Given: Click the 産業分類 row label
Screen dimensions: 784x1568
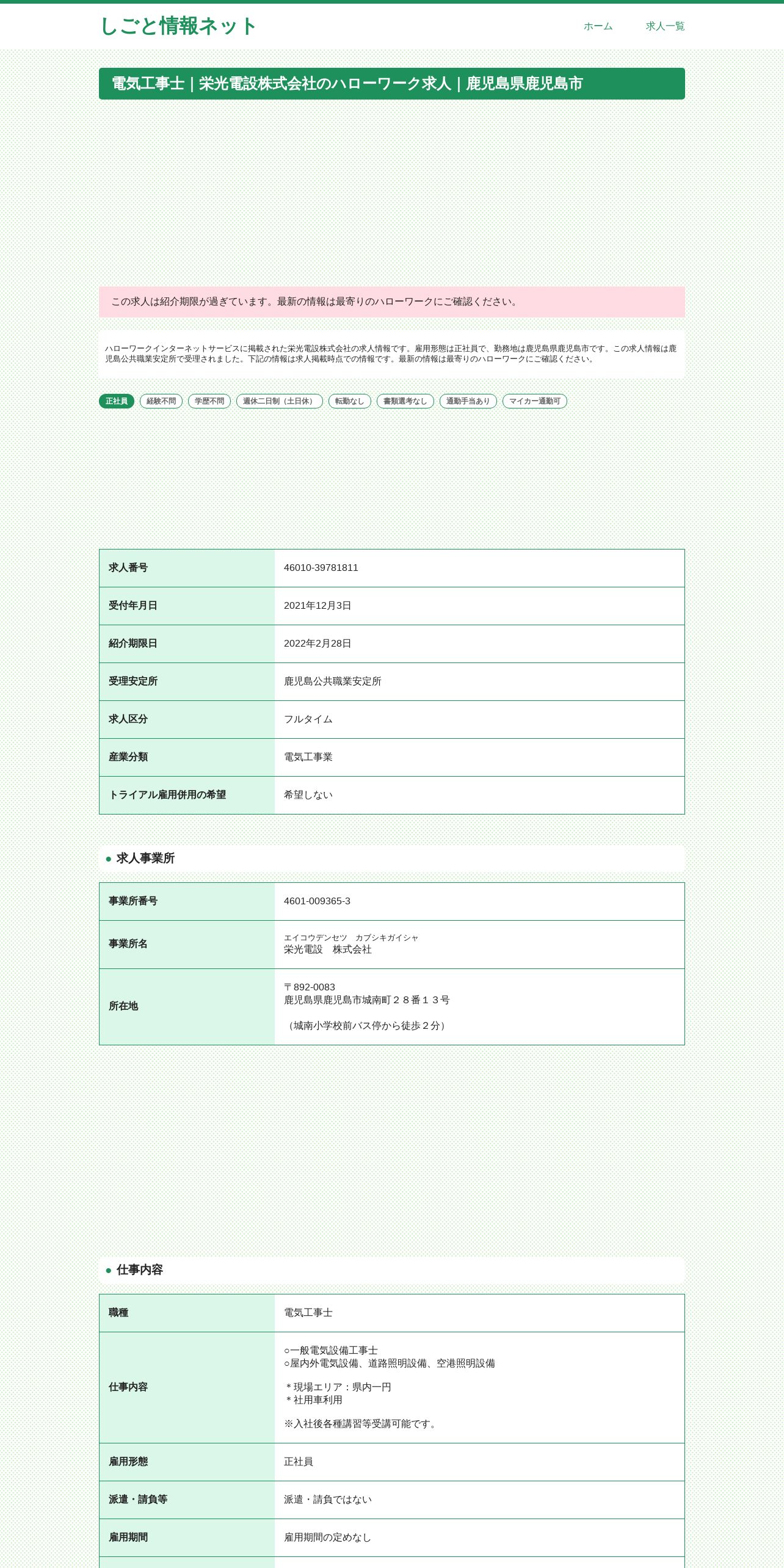Looking at the screenshot, I should tap(128, 757).
